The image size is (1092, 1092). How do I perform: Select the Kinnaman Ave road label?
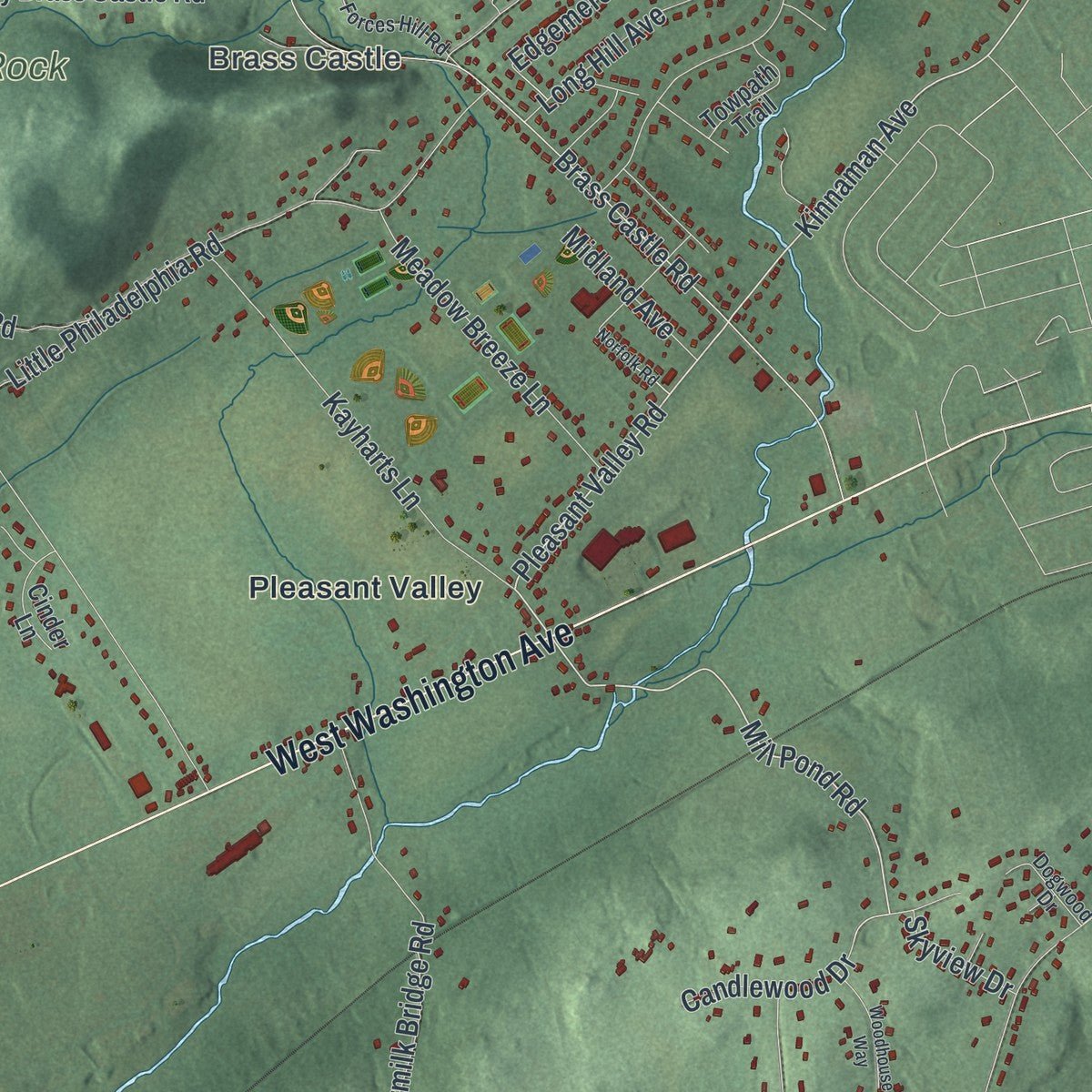(855, 169)
